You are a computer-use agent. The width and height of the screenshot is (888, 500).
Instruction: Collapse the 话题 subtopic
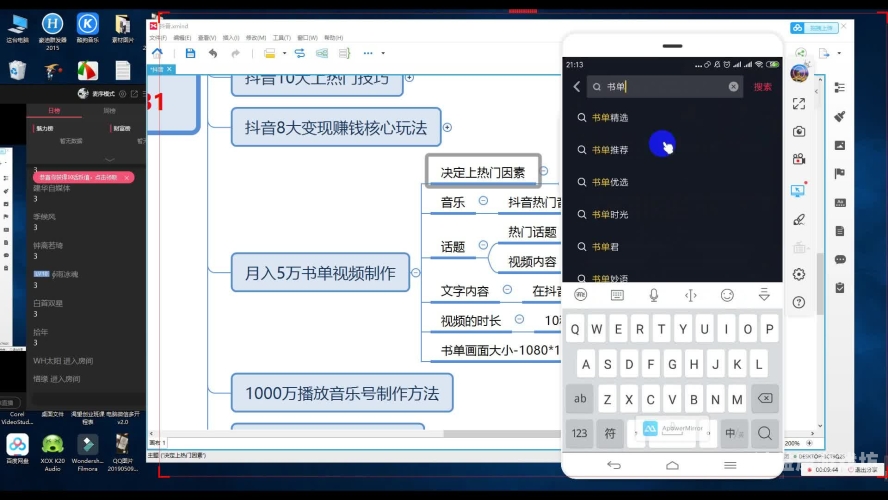[483, 245]
